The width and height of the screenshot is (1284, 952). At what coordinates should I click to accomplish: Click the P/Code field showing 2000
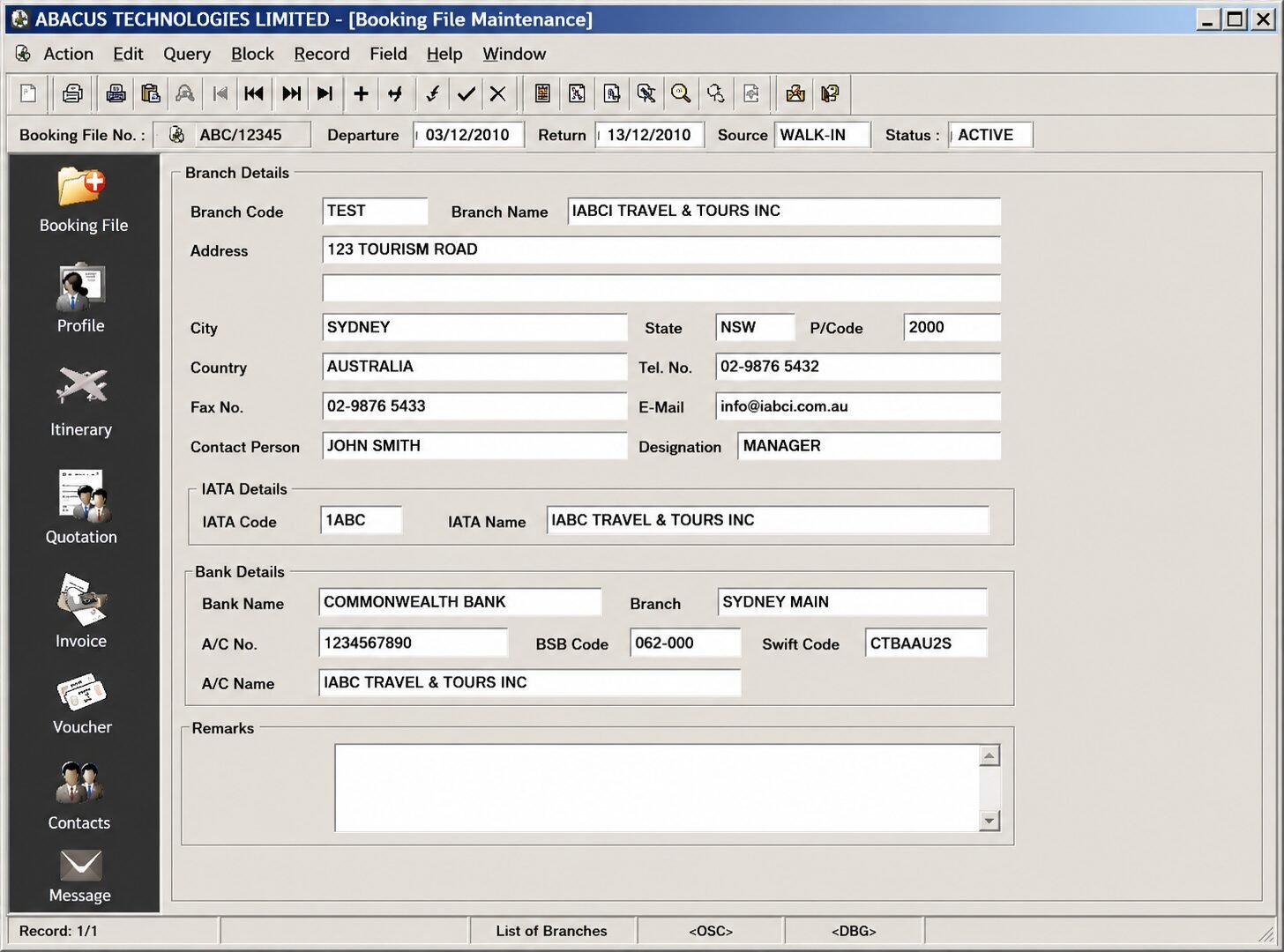pos(952,327)
